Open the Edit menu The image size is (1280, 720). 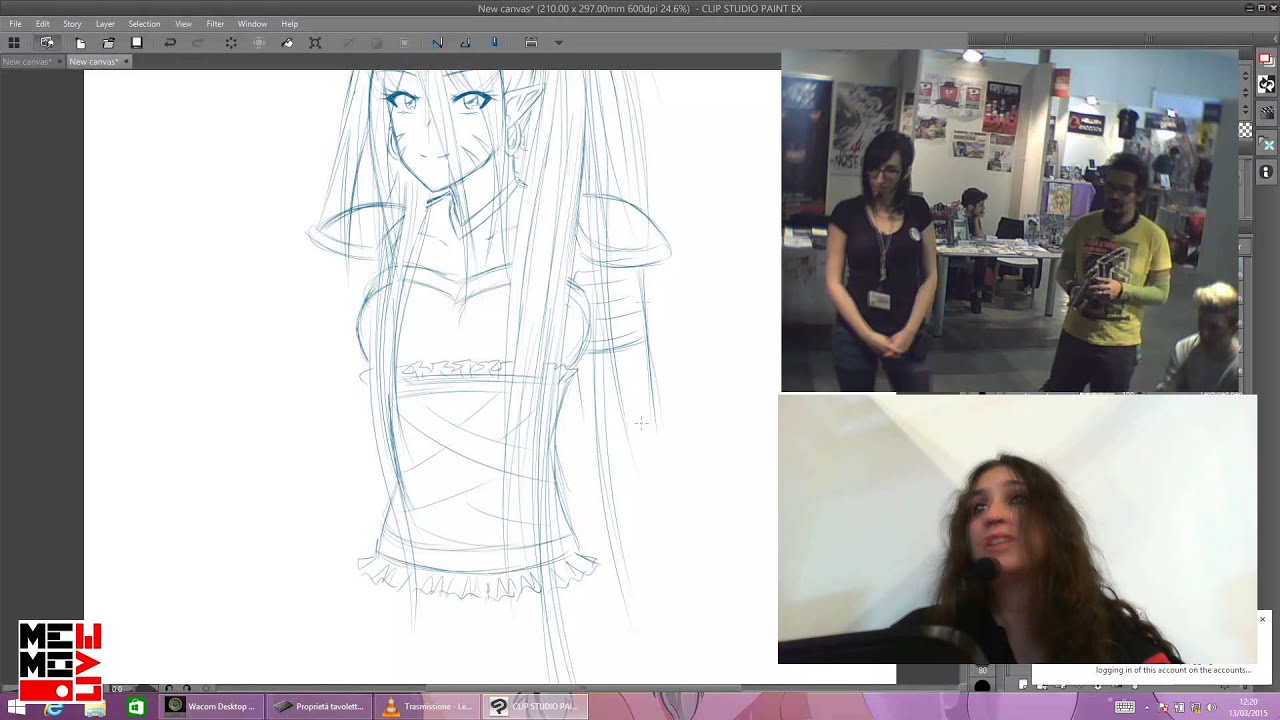pos(42,24)
